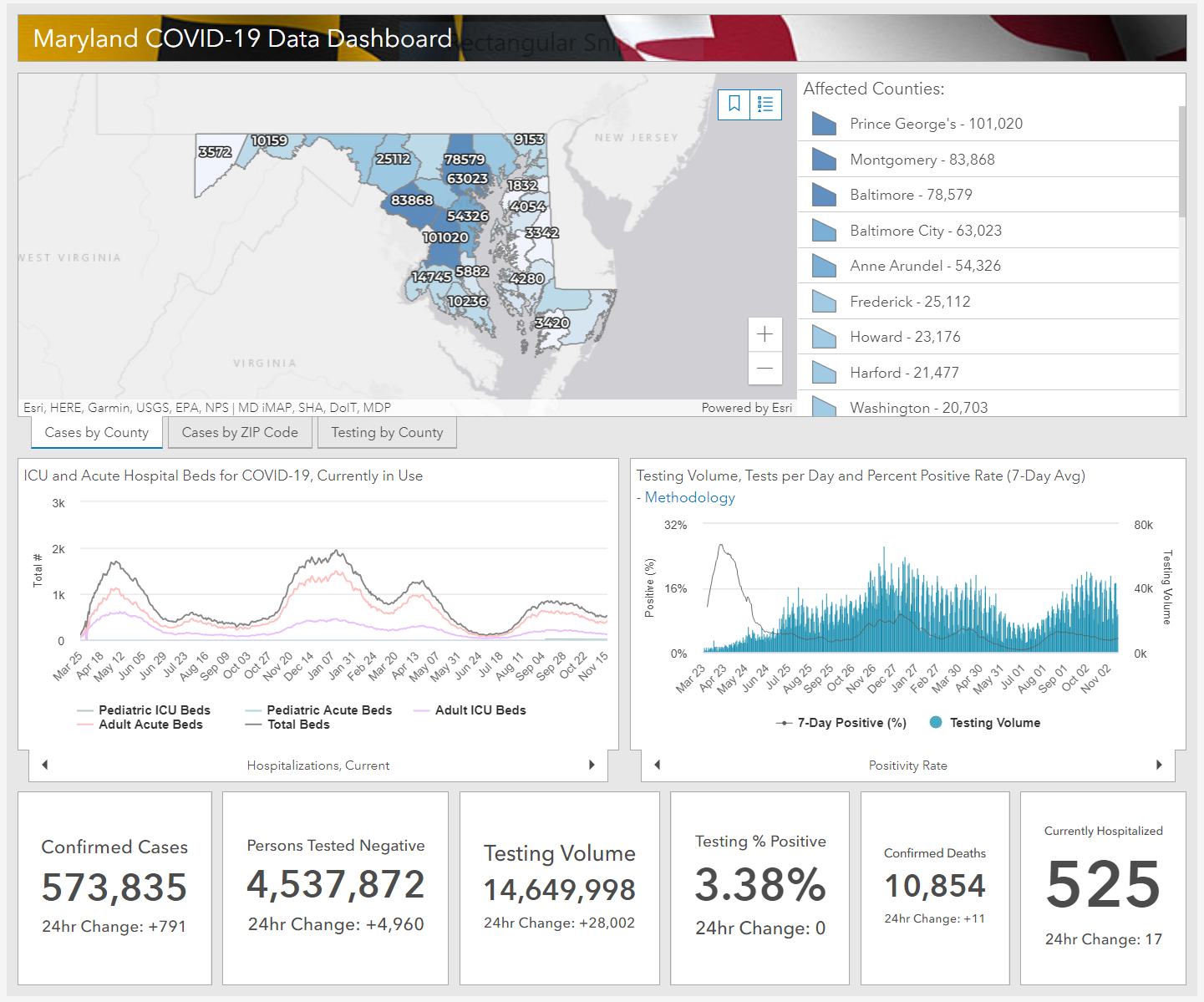The image size is (1204, 1002).
Task: Zoom in on the map
Action: coord(765,334)
